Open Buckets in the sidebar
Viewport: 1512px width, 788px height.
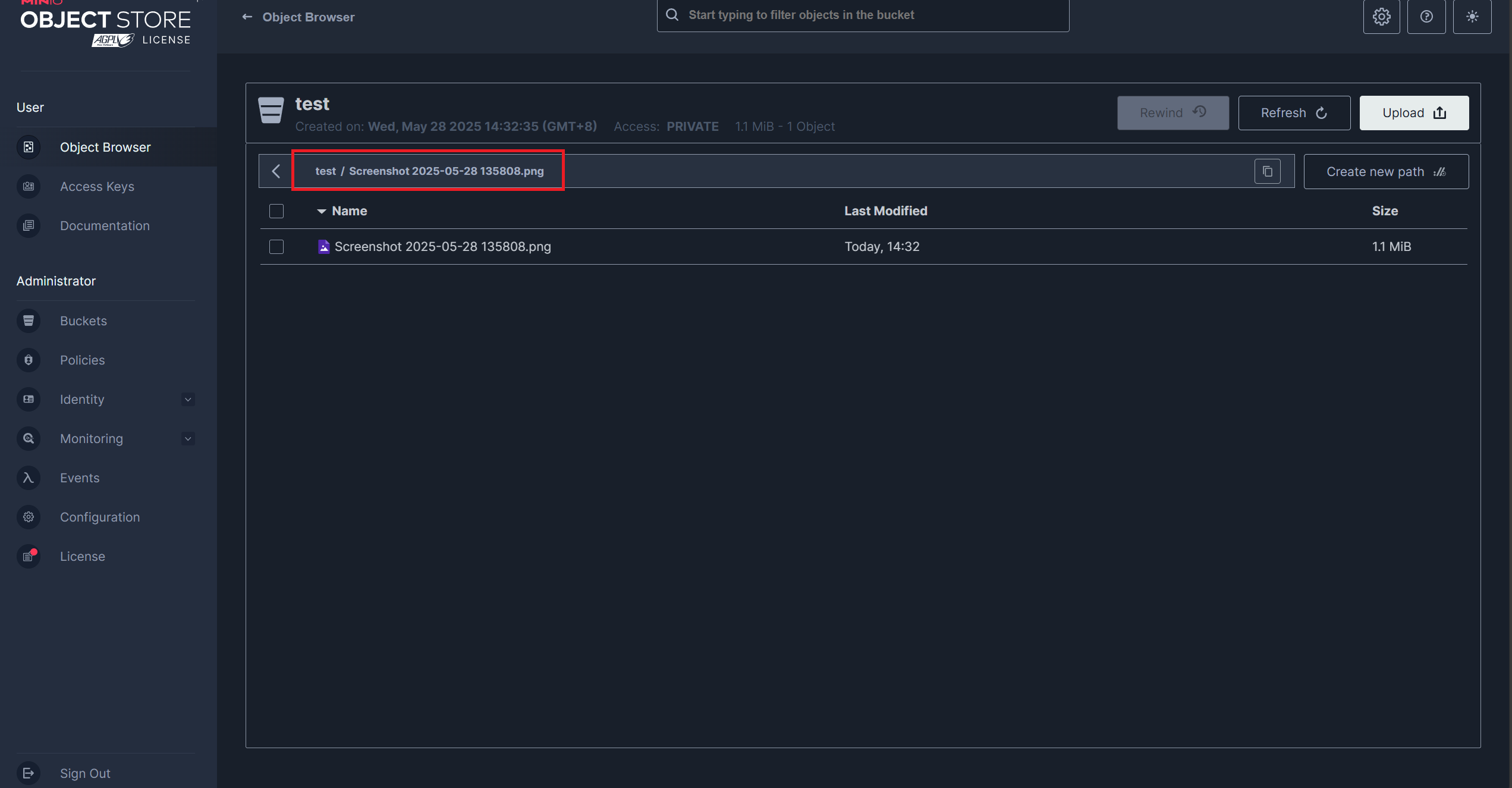(x=83, y=321)
